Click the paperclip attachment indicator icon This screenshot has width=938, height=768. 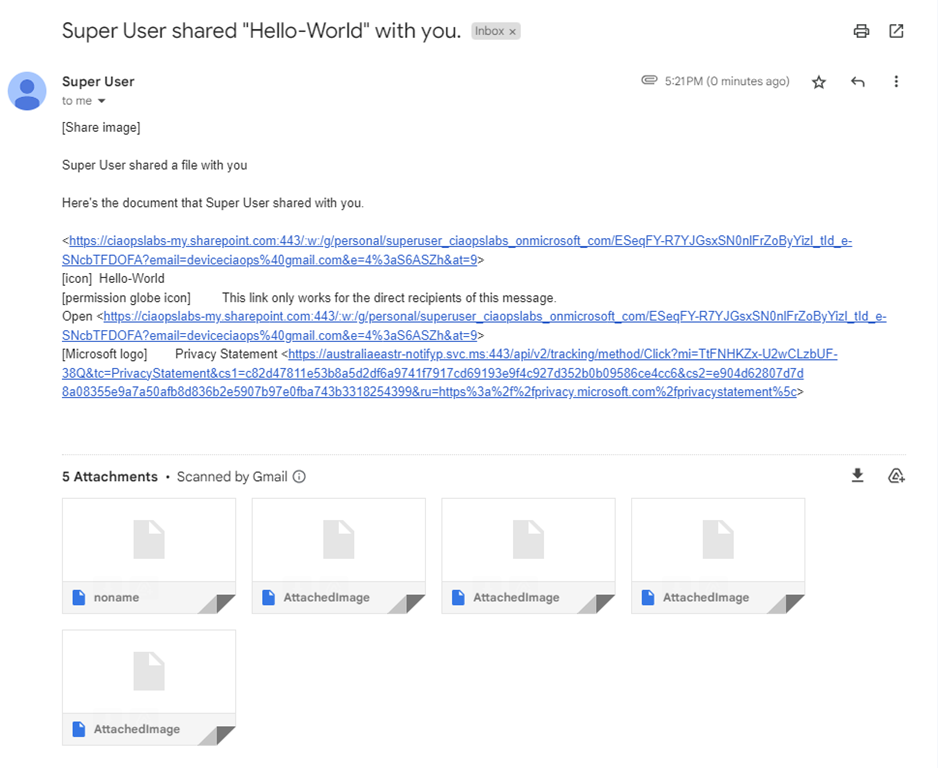coord(649,81)
